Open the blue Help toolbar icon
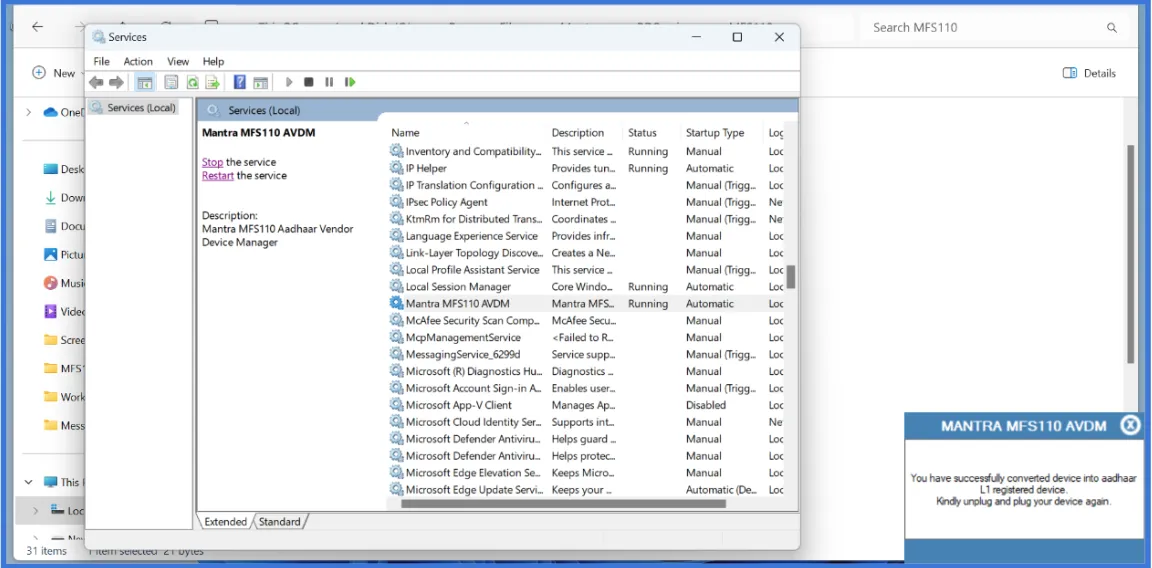The width and height of the screenshot is (1152, 568). (240, 82)
